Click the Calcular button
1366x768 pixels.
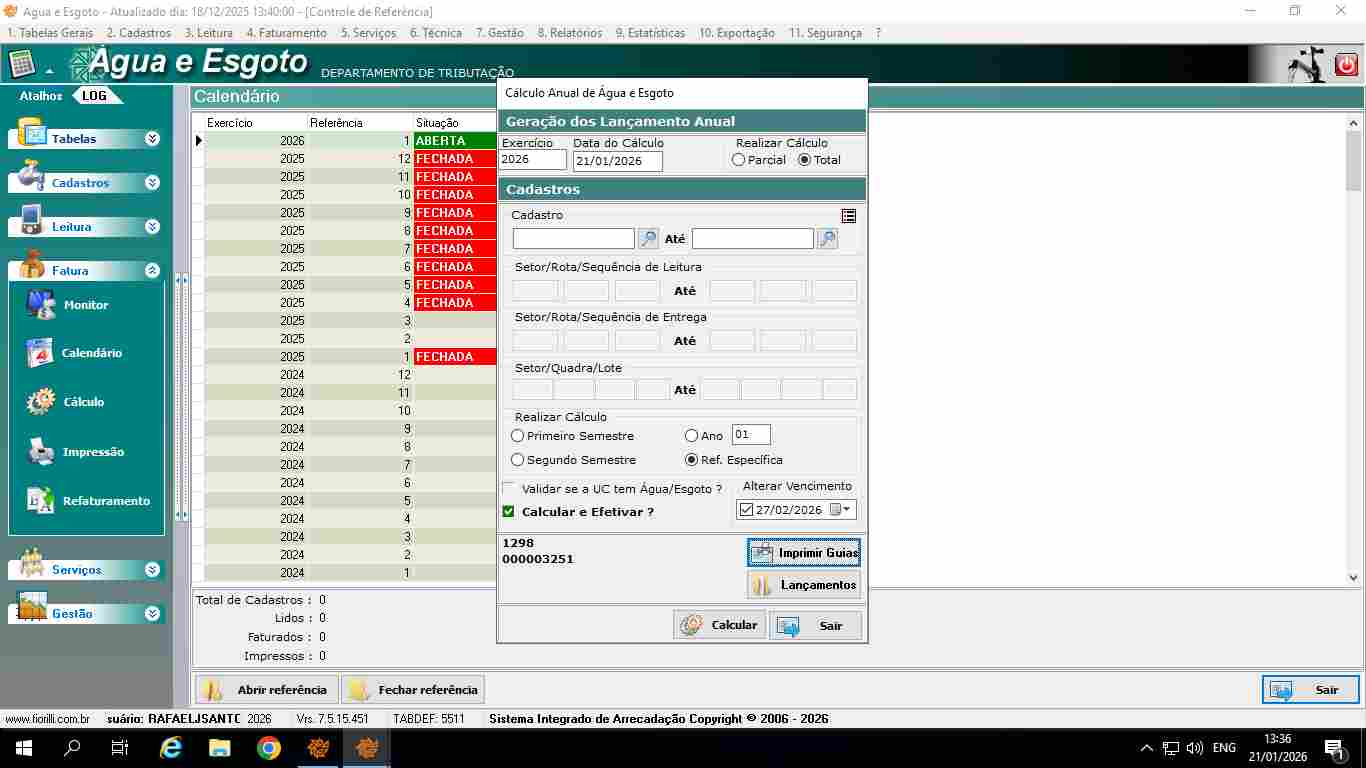click(x=719, y=625)
